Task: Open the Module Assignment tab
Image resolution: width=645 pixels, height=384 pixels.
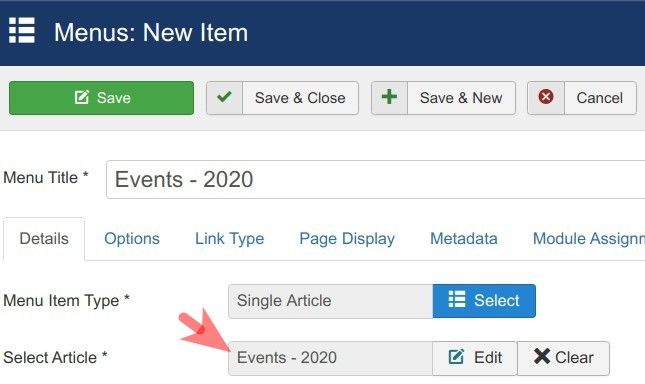Action: click(589, 238)
